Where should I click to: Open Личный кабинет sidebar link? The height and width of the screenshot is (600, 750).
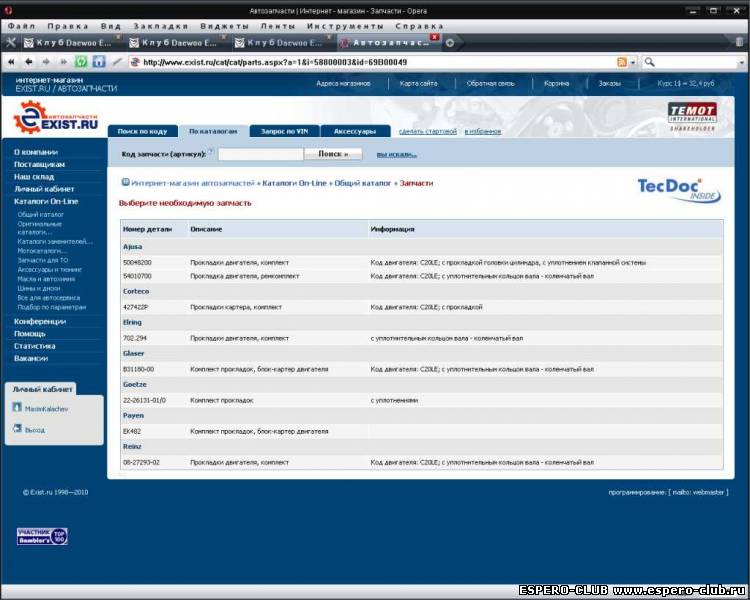click(x=44, y=189)
